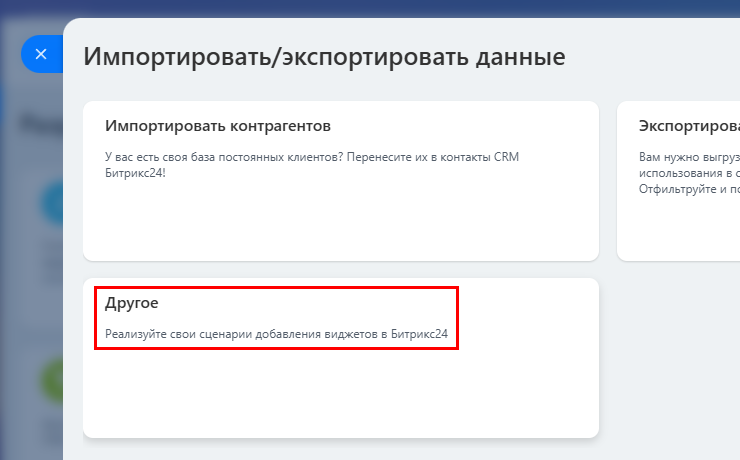Close the import/export slider panel
This screenshot has height=460, width=740.
[x=41, y=54]
